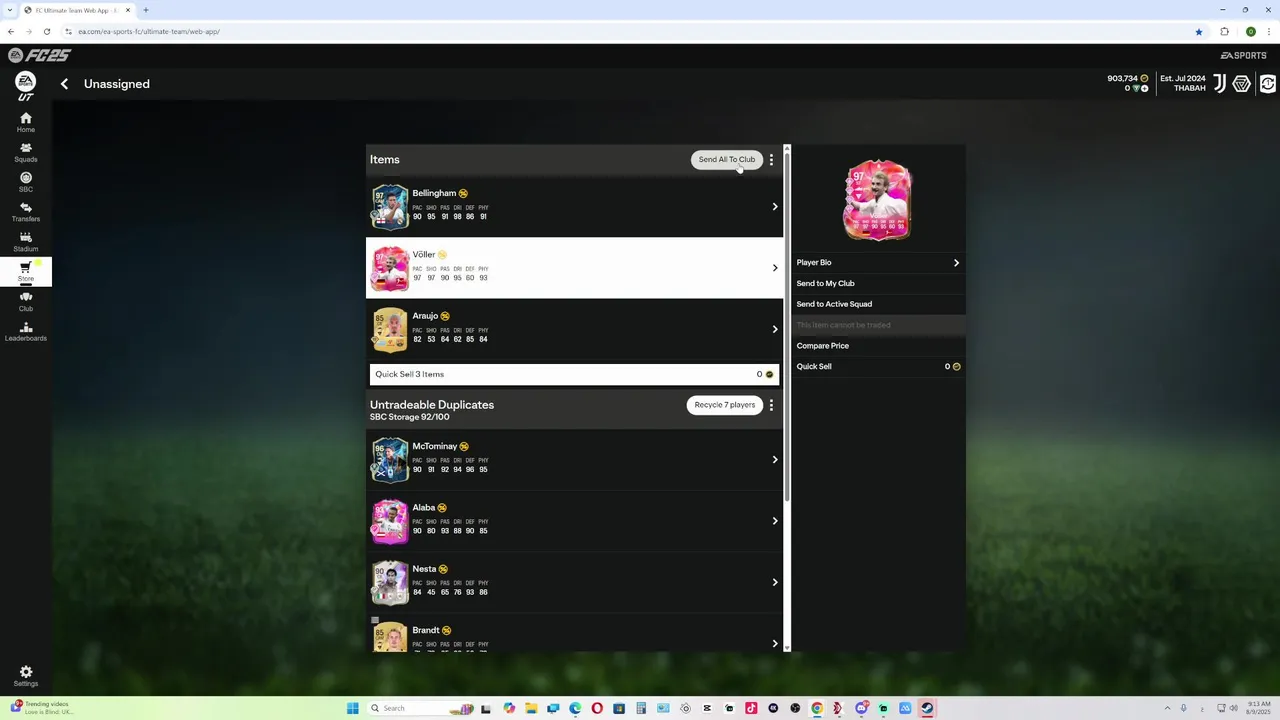1280x720 pixels.
Task: Select Compare Price option
Action: coord(877,346)
